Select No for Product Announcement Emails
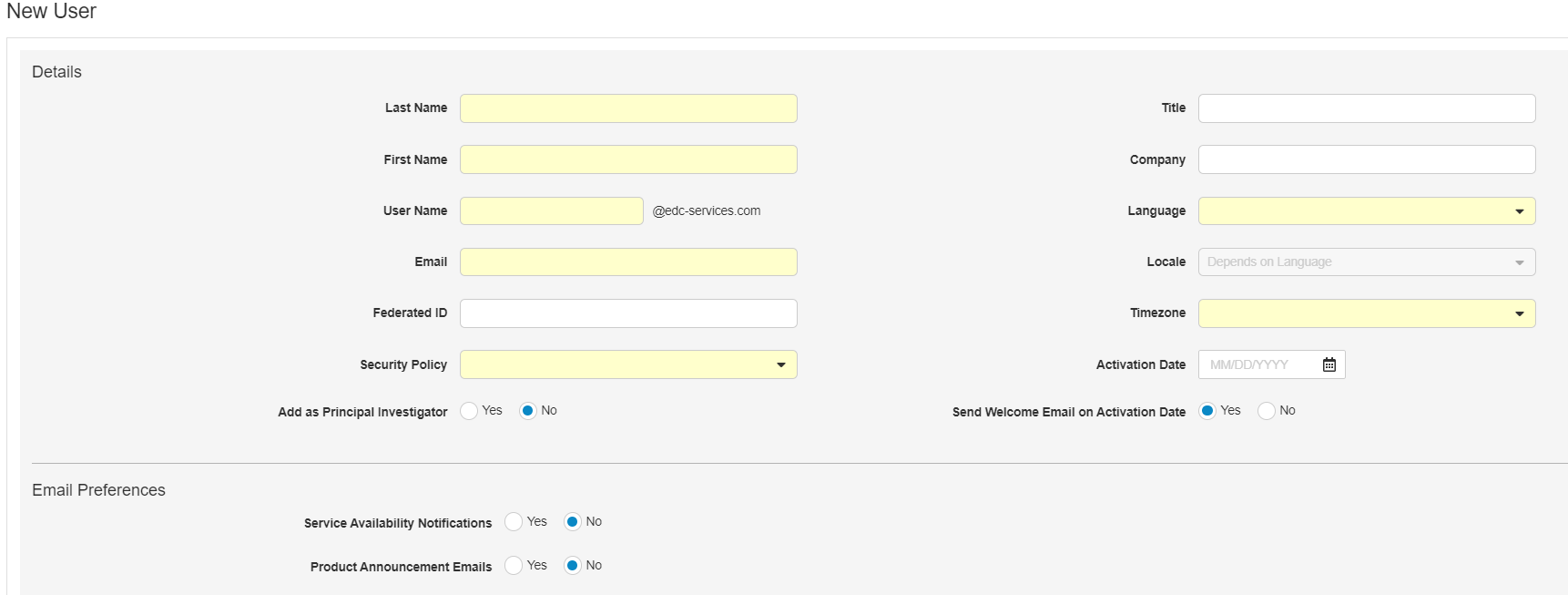 (572, 566)
